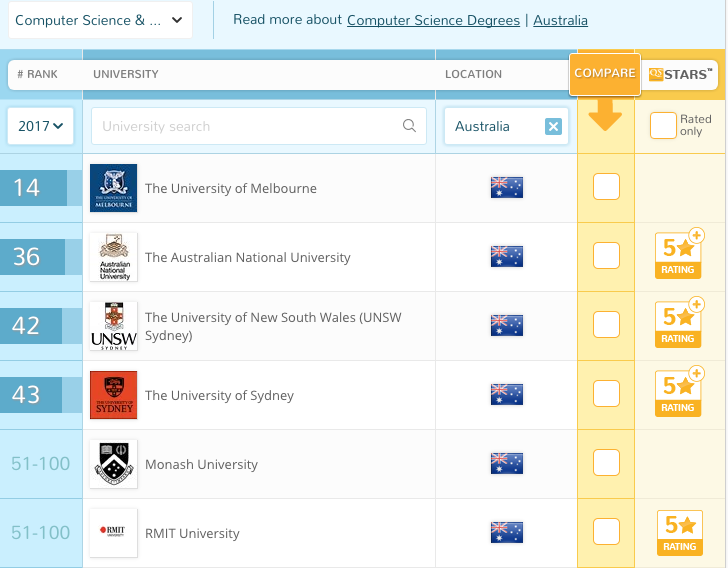Click the UNSW Sydney logo
The width and height of the screenshot is (728, 568).
(x=113, y=326)
